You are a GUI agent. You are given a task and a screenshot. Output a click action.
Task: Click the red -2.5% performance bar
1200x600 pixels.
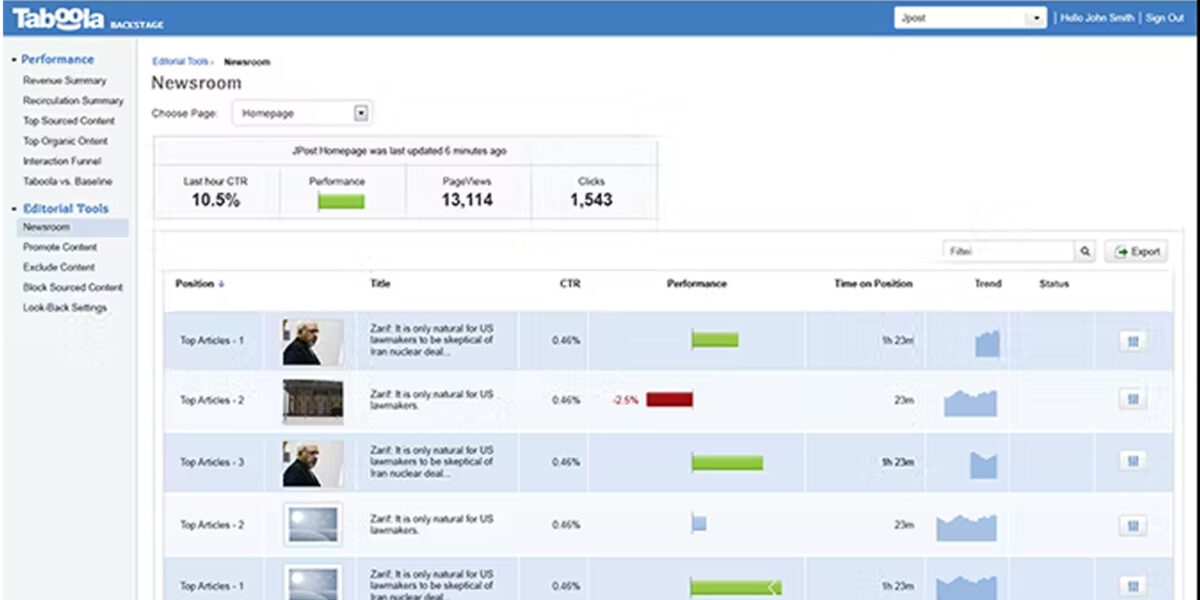[668, 399]
